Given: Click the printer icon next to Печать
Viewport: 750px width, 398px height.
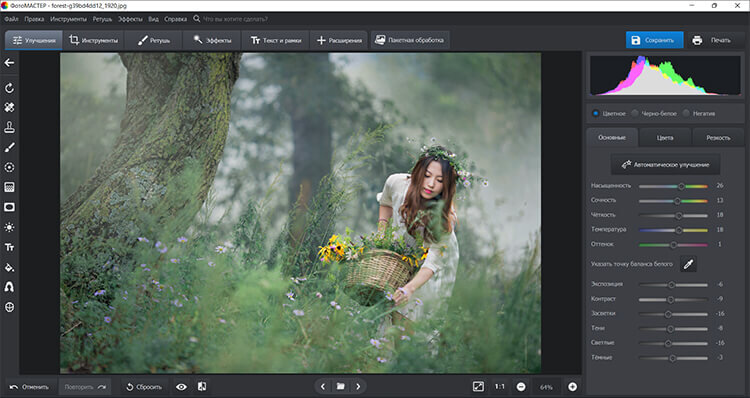Looking at the screenshot, I should click(x=697, y=40).
